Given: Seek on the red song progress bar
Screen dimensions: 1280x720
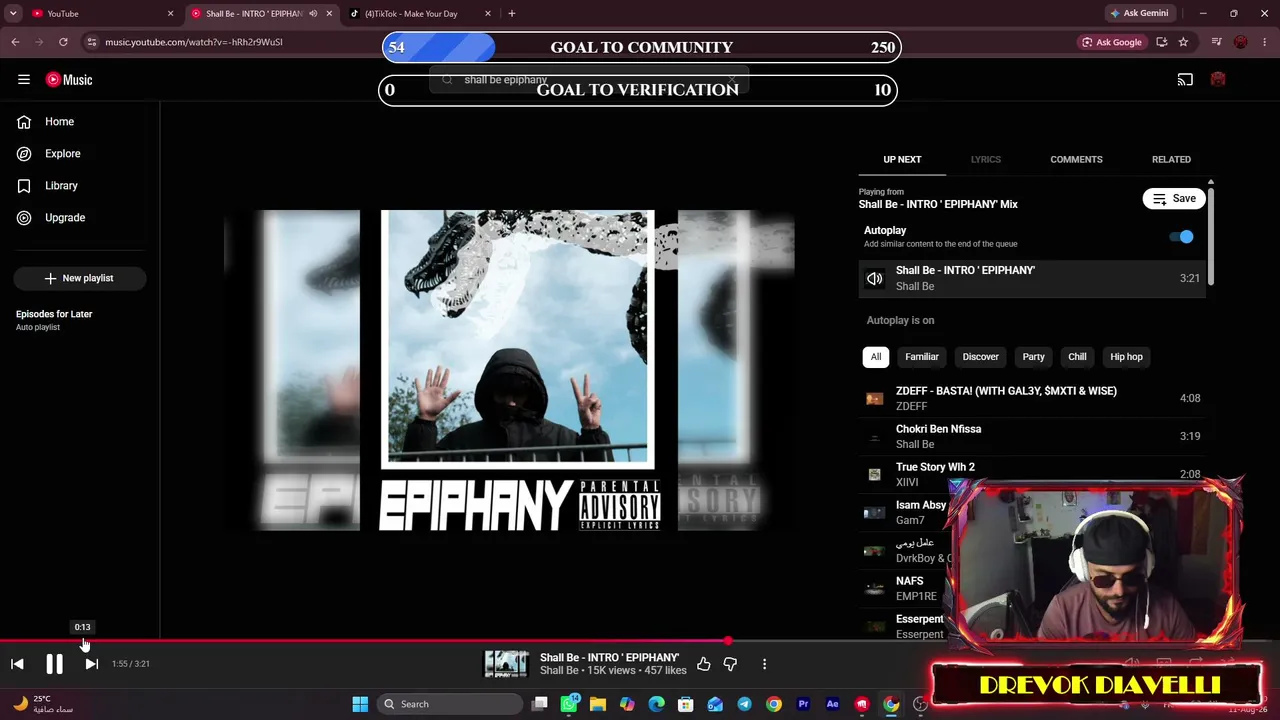Looking at the screenshot, I should (364, 641).
